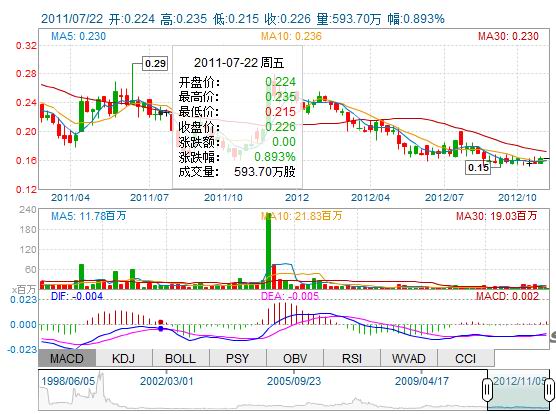This screenshot has height=414, width=556.
Task: Open the WVAD indicator tab
Action: coord(409,358)
